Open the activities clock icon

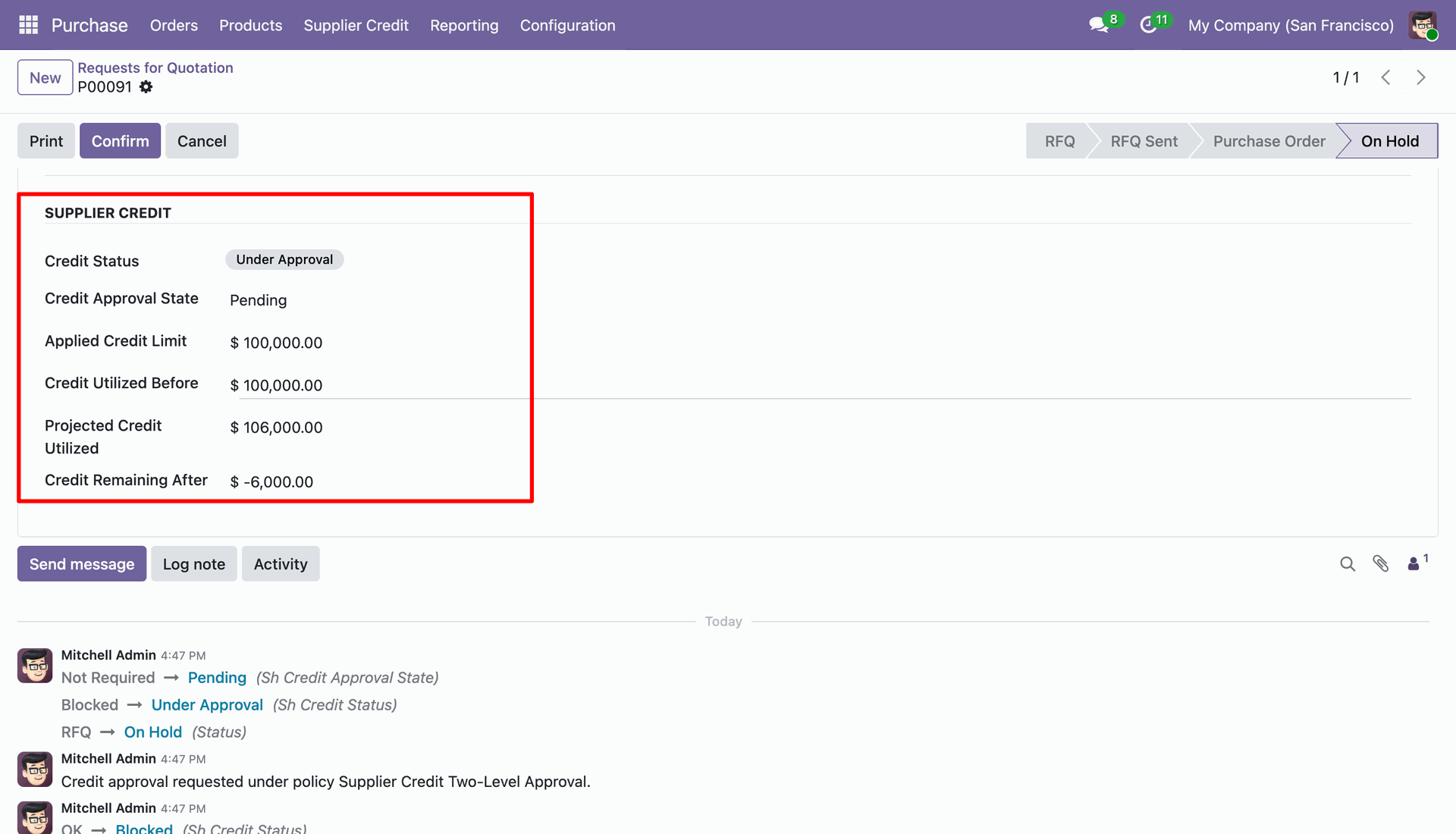tap(1148, 25)
